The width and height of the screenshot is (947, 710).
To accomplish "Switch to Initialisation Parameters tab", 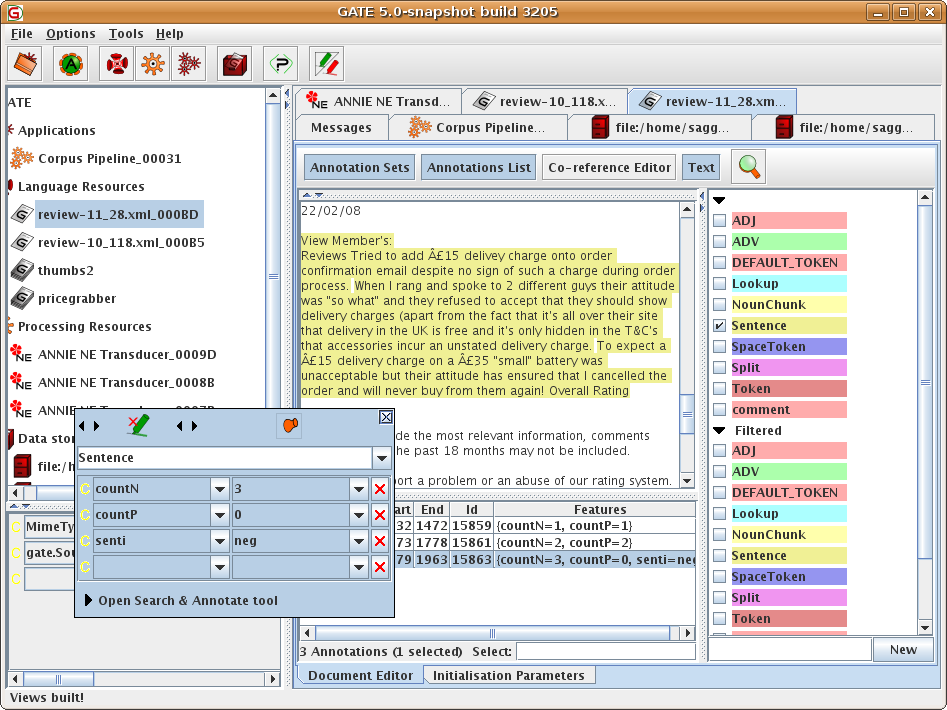I will pyautogui.click(x=509, y=675).
